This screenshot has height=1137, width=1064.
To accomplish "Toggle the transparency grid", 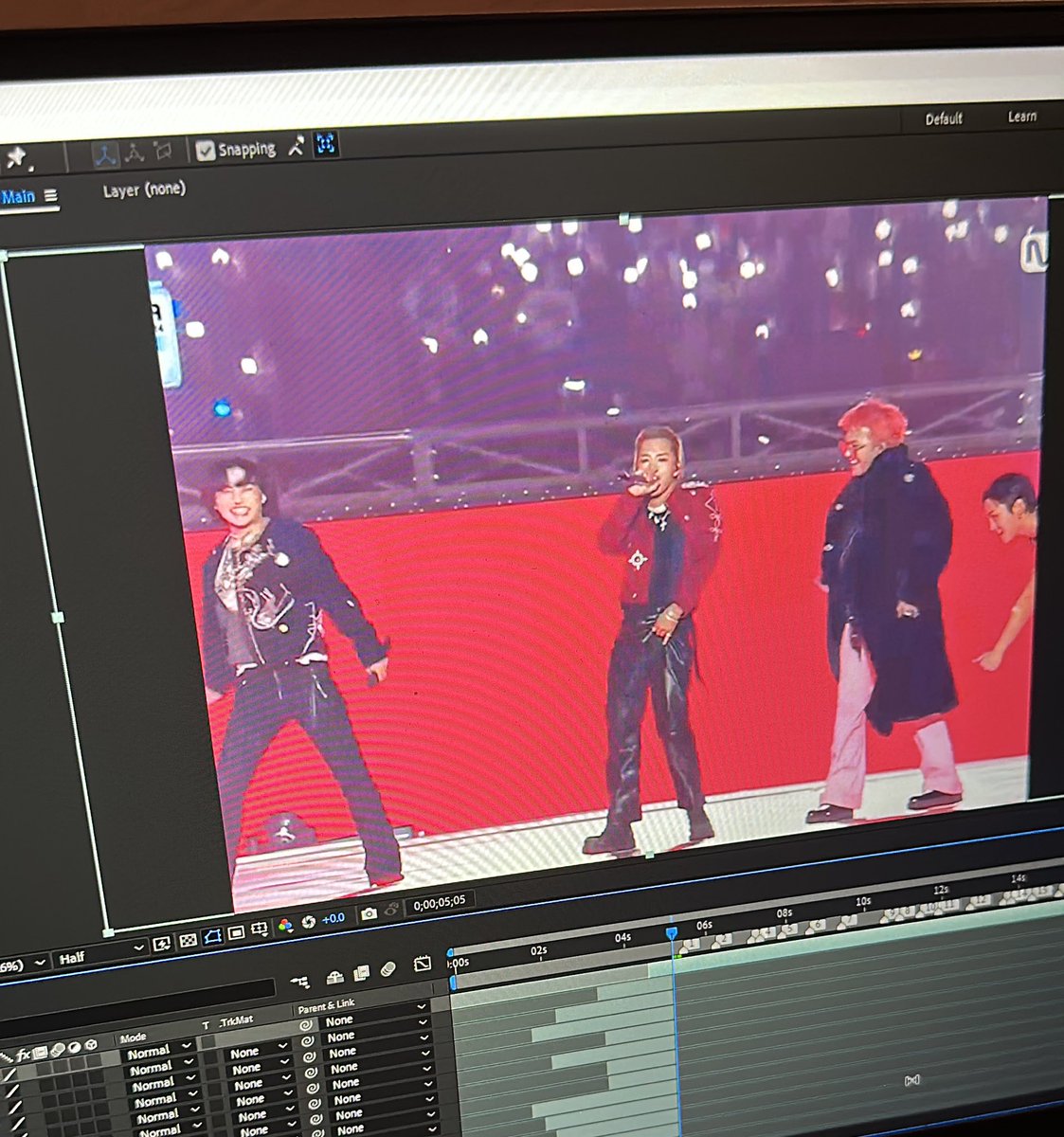I will 188,940.
